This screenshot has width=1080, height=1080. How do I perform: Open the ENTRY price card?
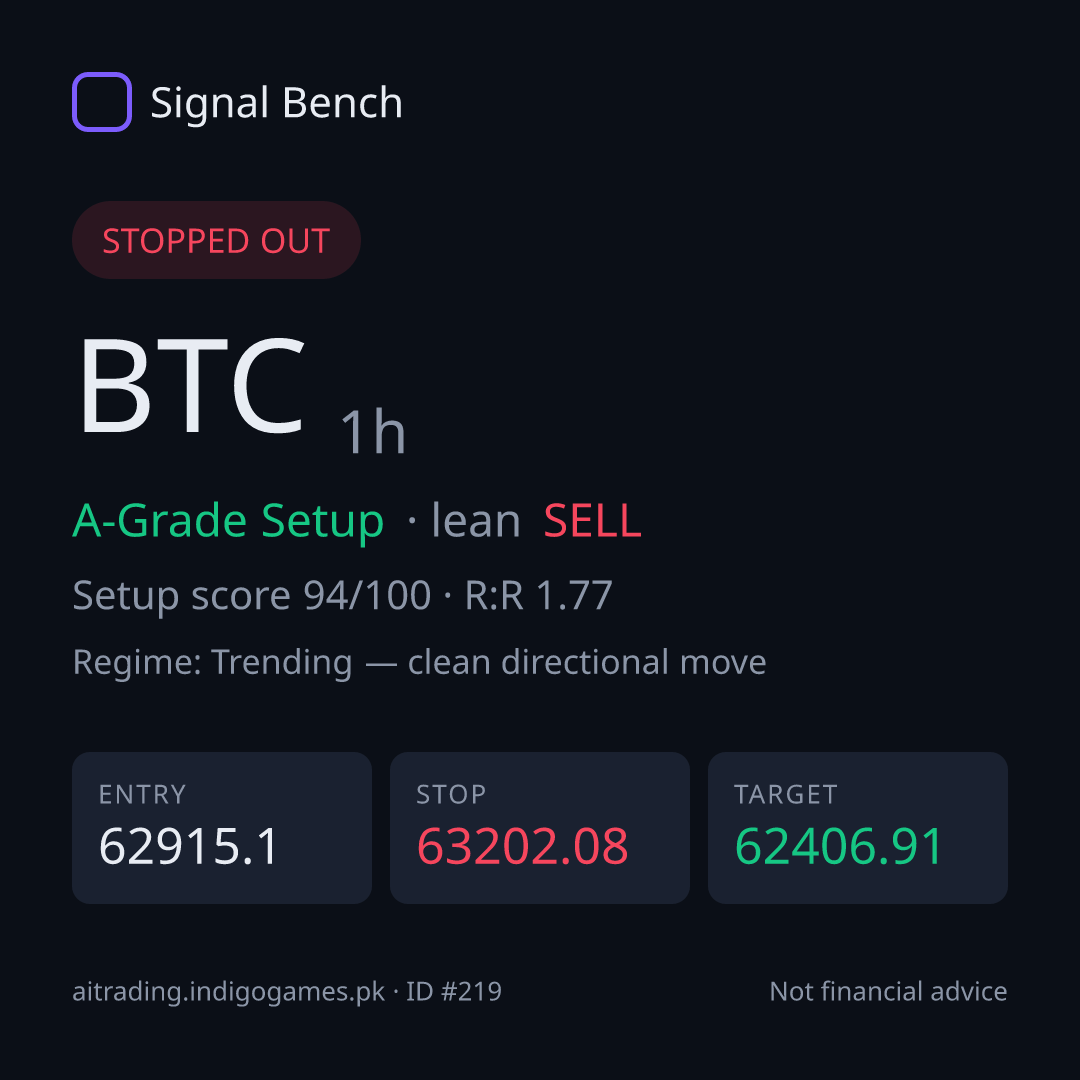(x=222, y=828)
